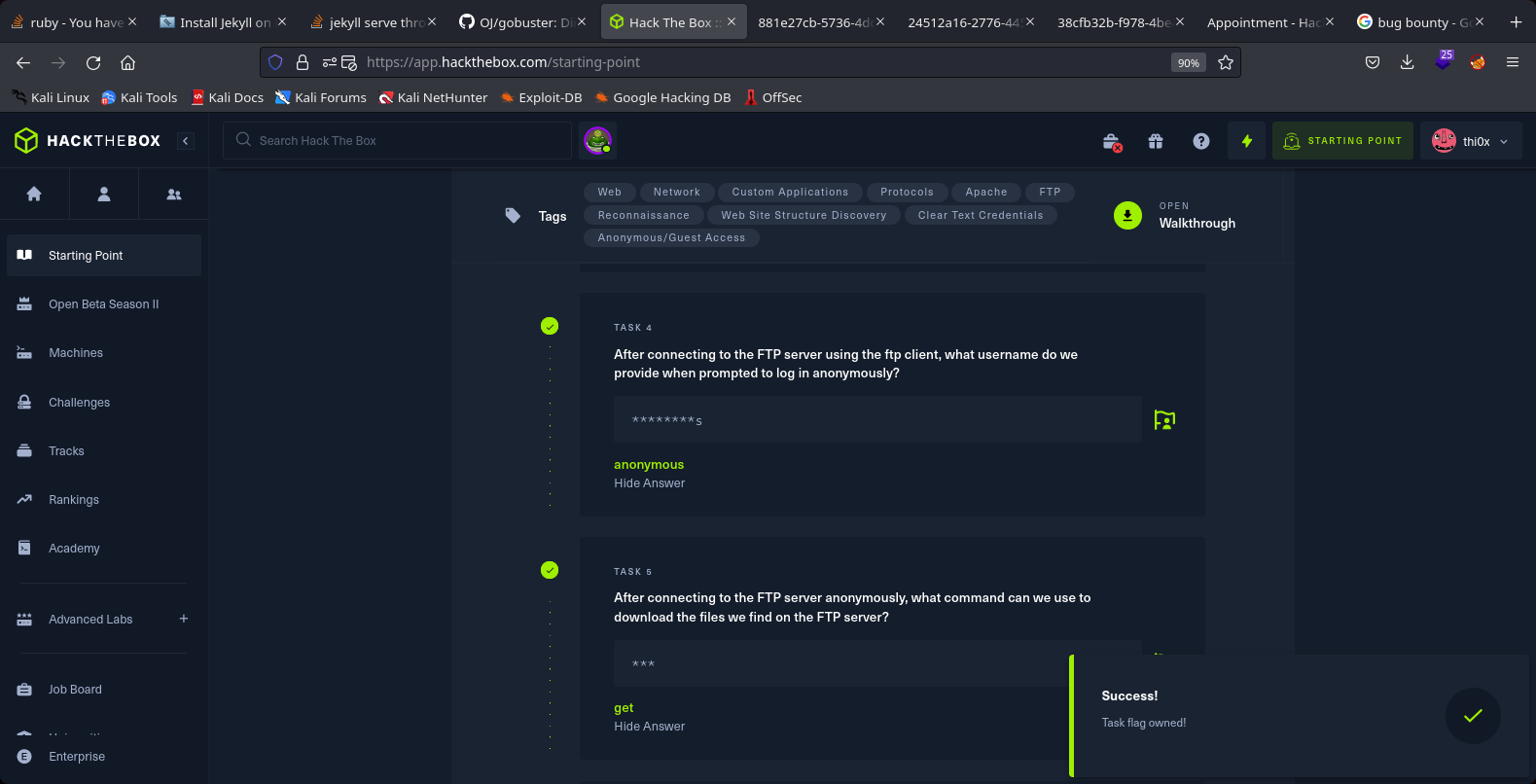
Task: Click Anonymous/Guest Access tag
Action: click(x=671, y=238)
